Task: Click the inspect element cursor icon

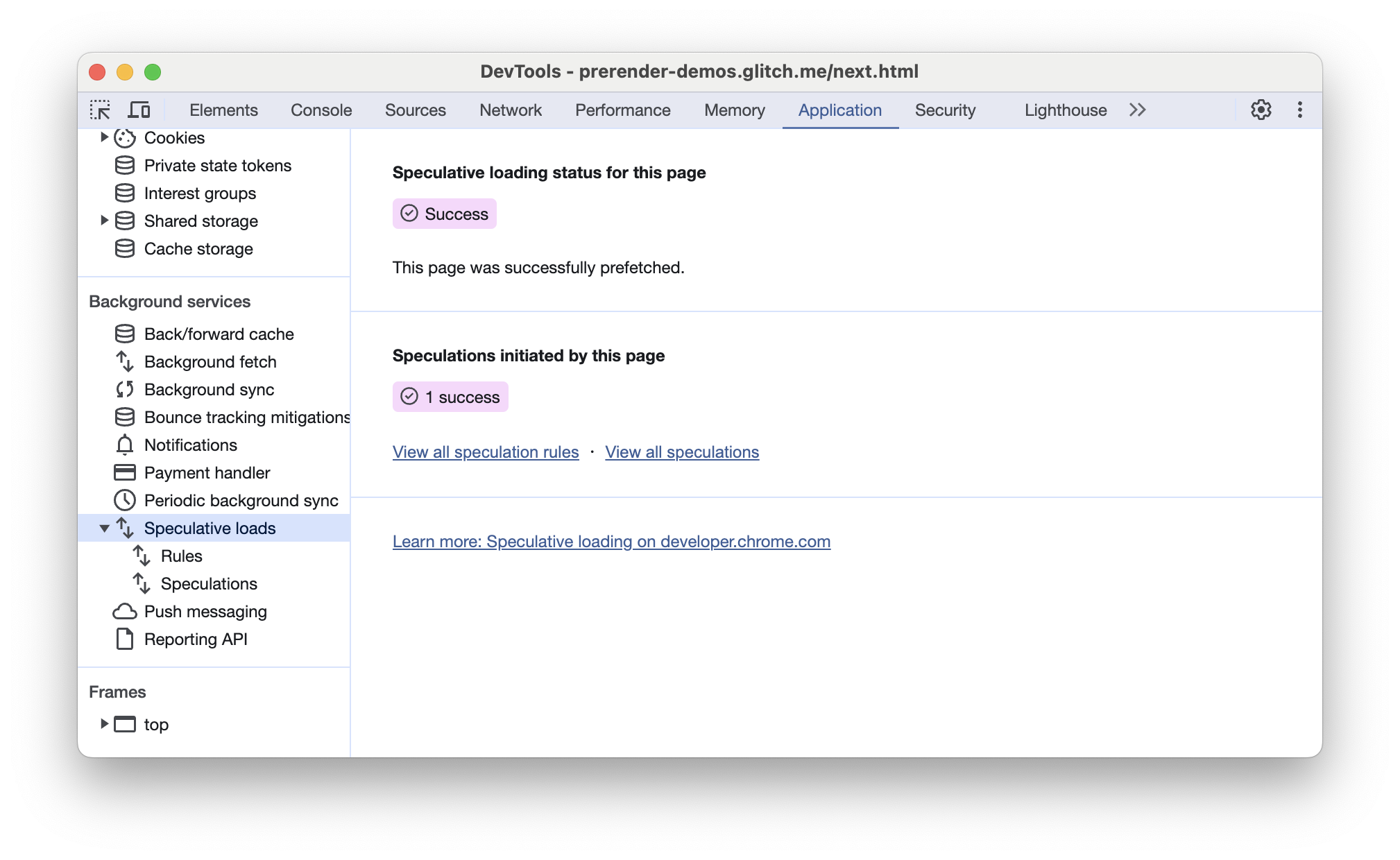Action: [x=101, y=110]
